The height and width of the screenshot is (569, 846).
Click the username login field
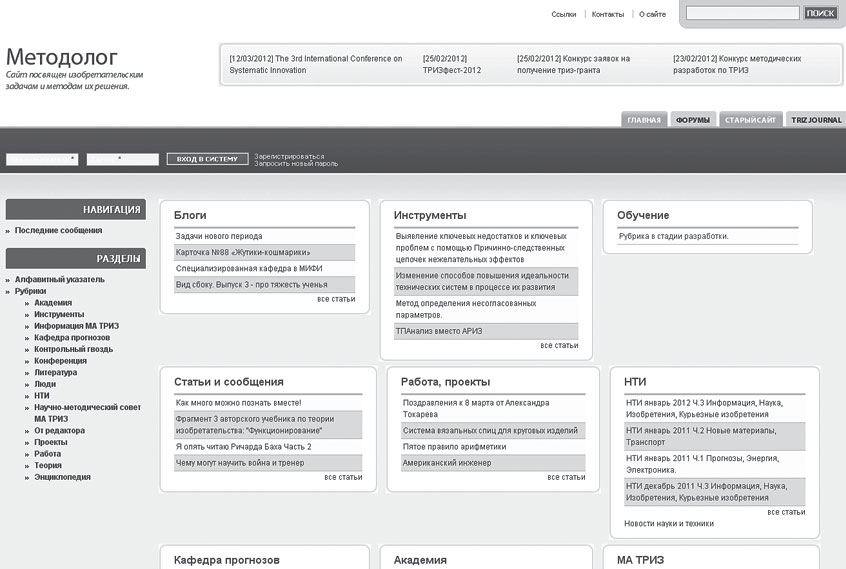(42, 159)
